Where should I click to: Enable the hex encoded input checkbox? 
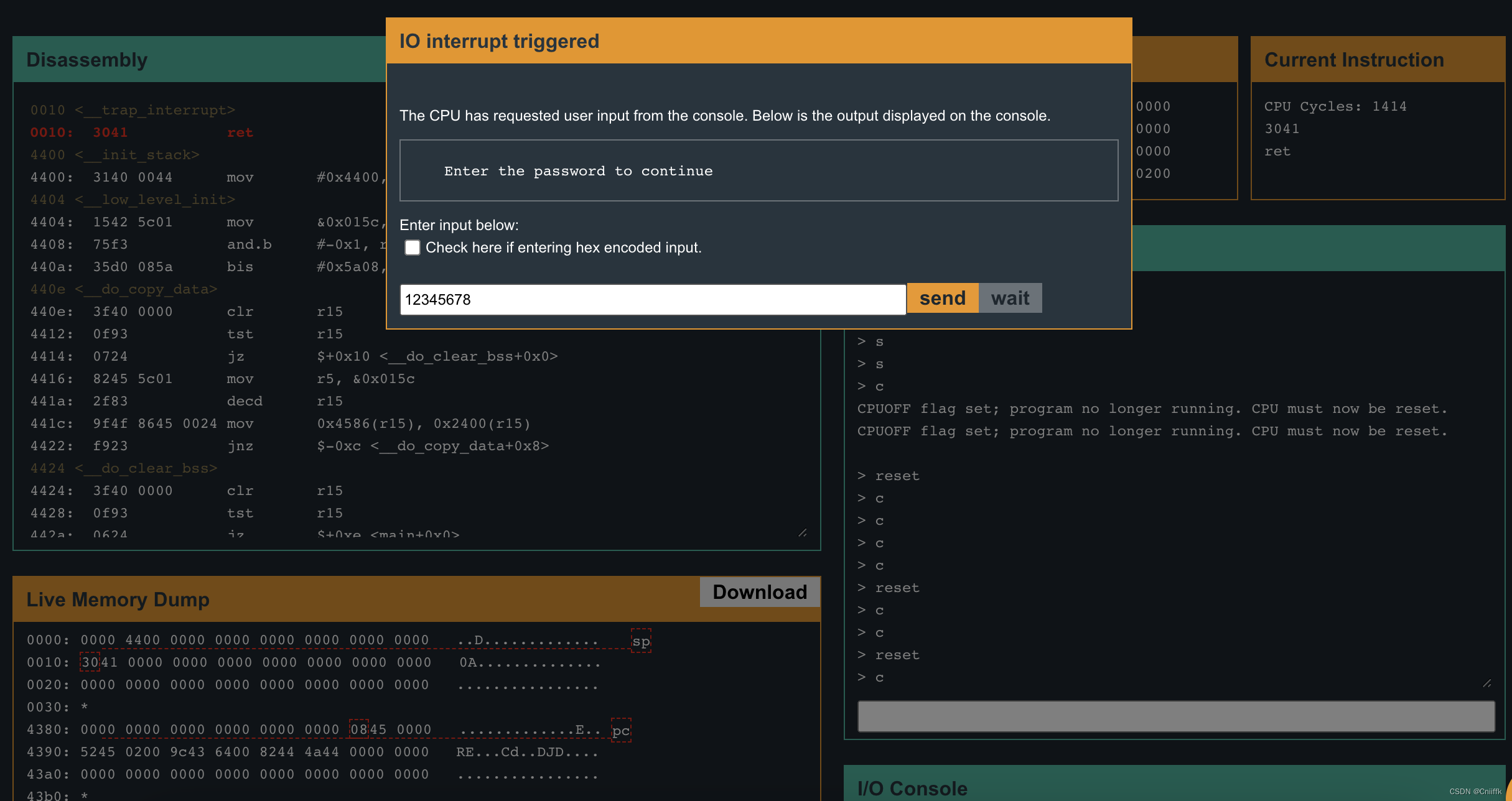click(413, 248)
